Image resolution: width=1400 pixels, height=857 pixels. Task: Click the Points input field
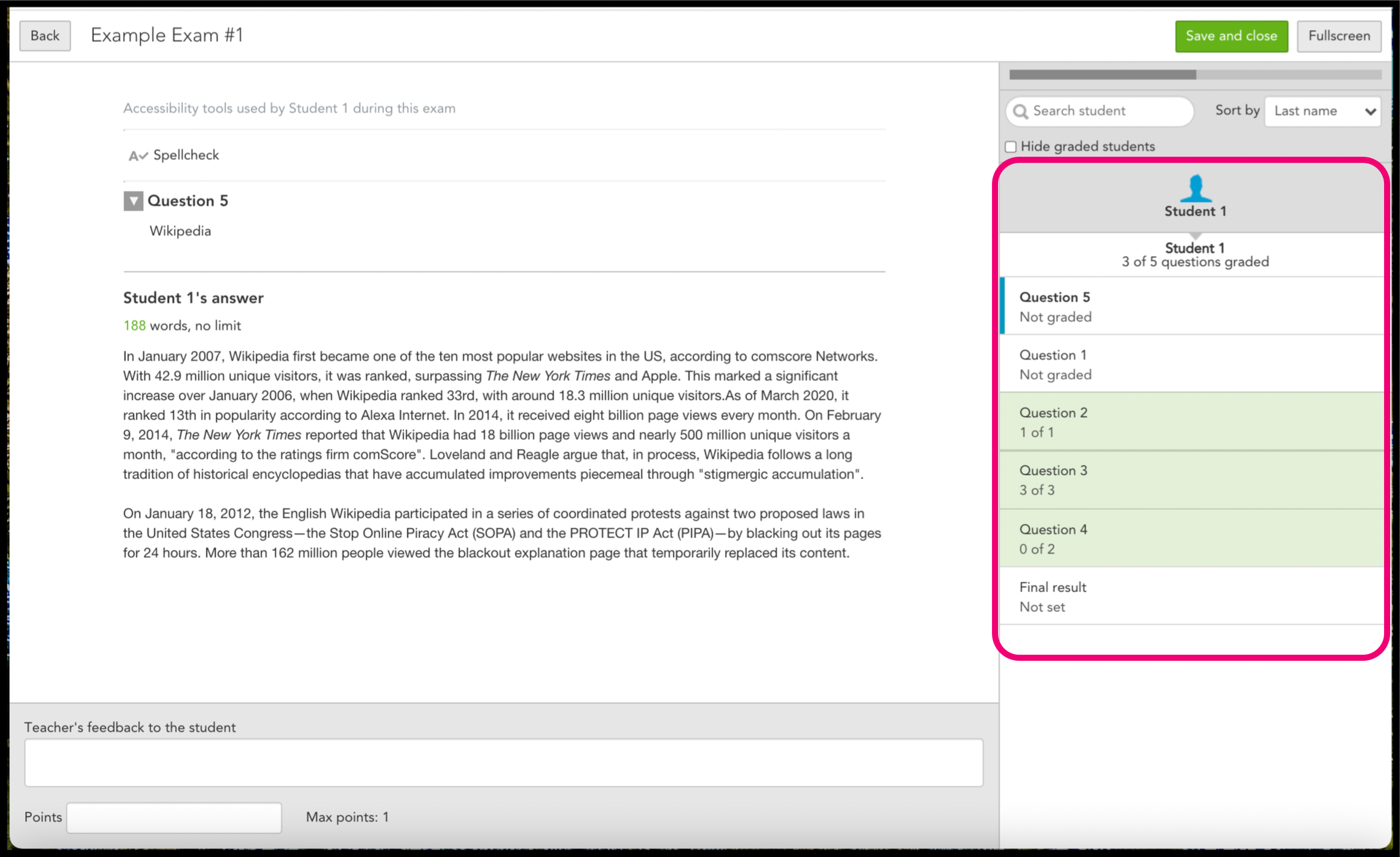click(174, 818)
